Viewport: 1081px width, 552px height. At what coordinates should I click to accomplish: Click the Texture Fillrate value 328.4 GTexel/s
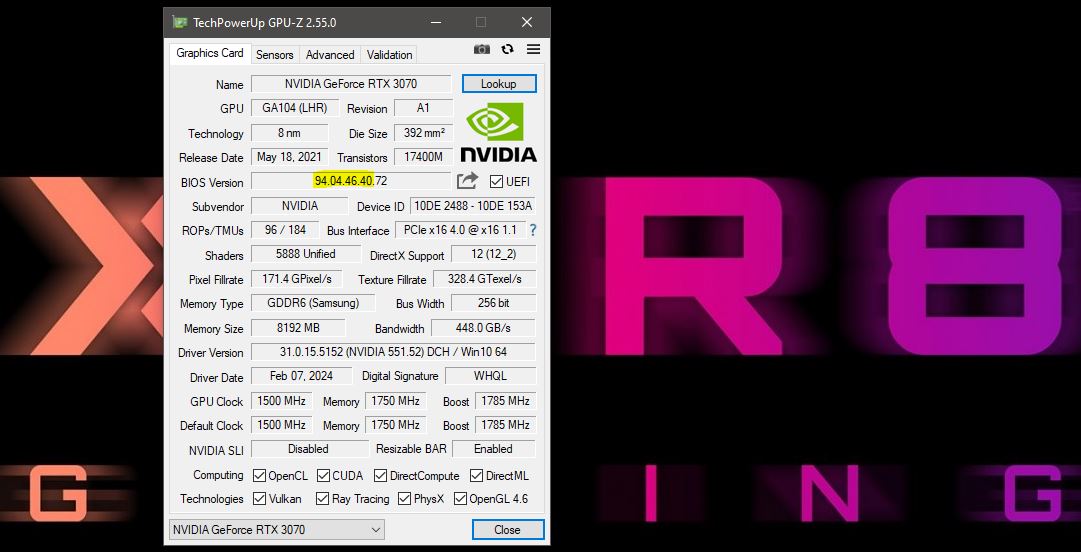[485, 279]
